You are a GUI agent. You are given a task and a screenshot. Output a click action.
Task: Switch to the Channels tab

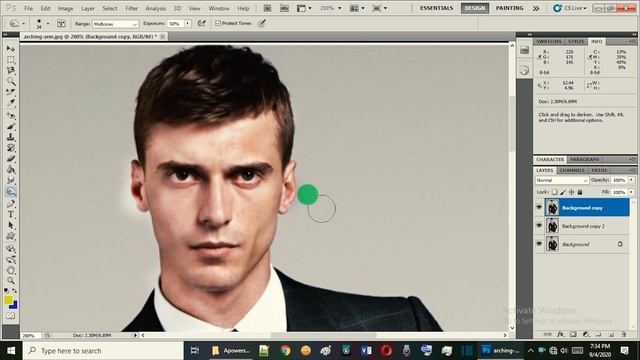(x=572, y=170)
